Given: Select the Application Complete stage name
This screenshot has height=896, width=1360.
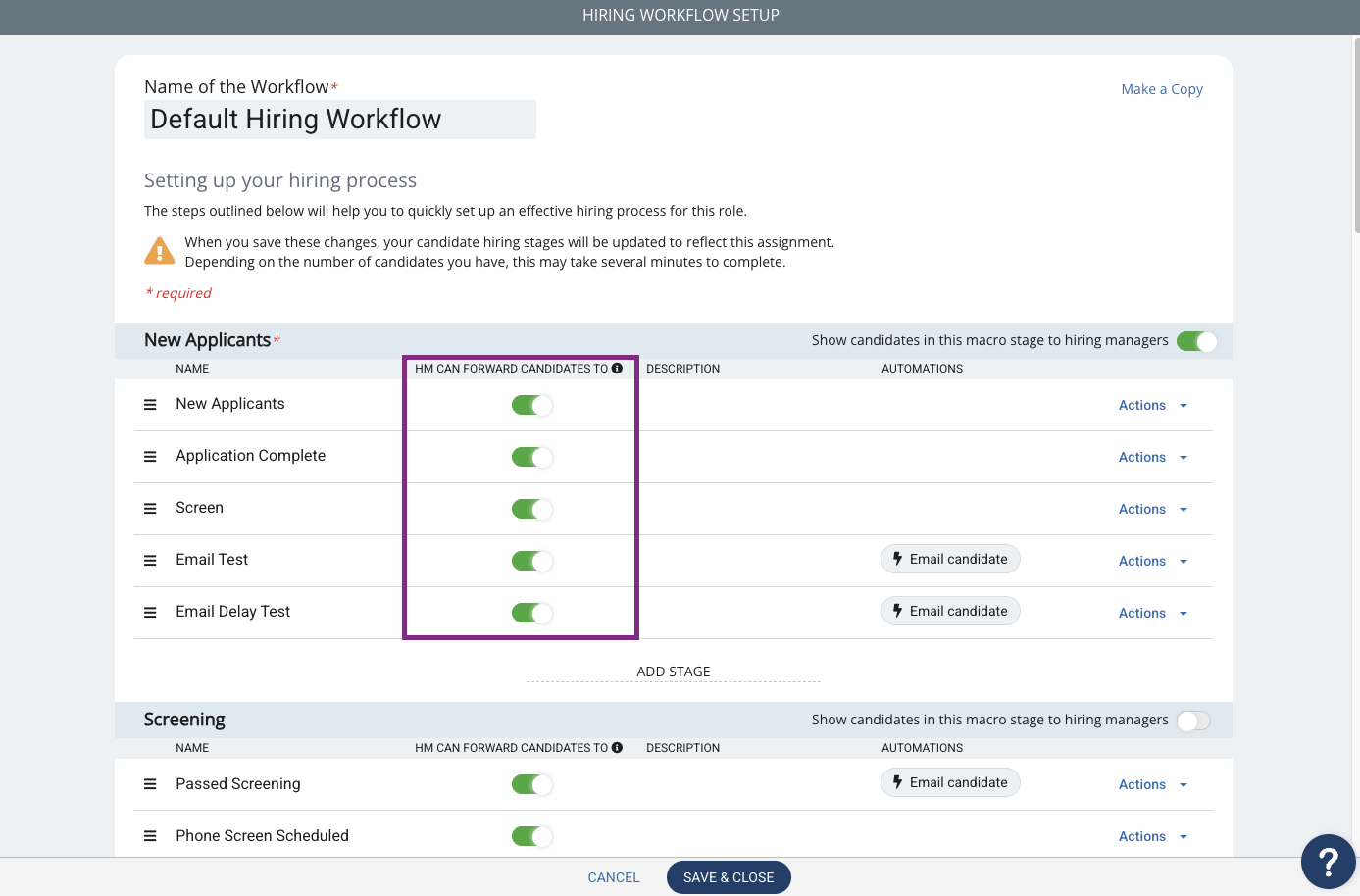Looking at the screenshot, I should coord(251,456).
